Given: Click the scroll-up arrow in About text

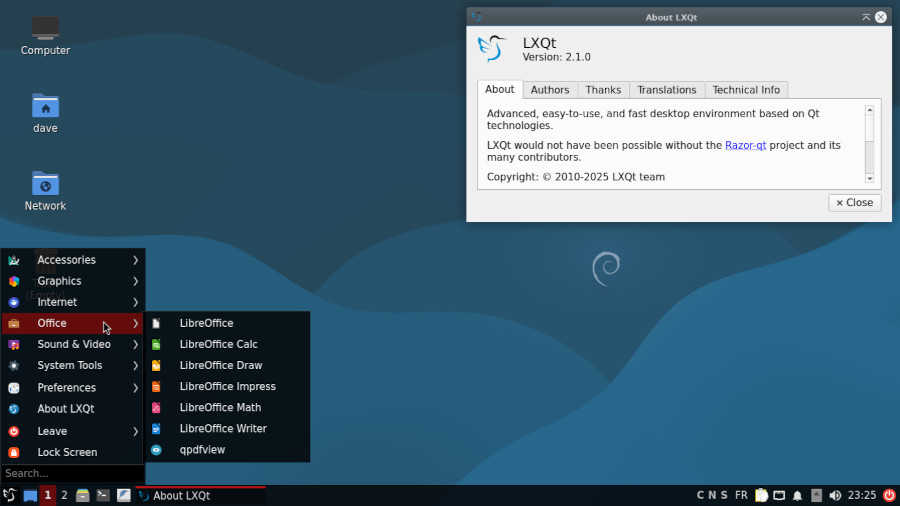Looking at the screenshot, I should (870, 110).
